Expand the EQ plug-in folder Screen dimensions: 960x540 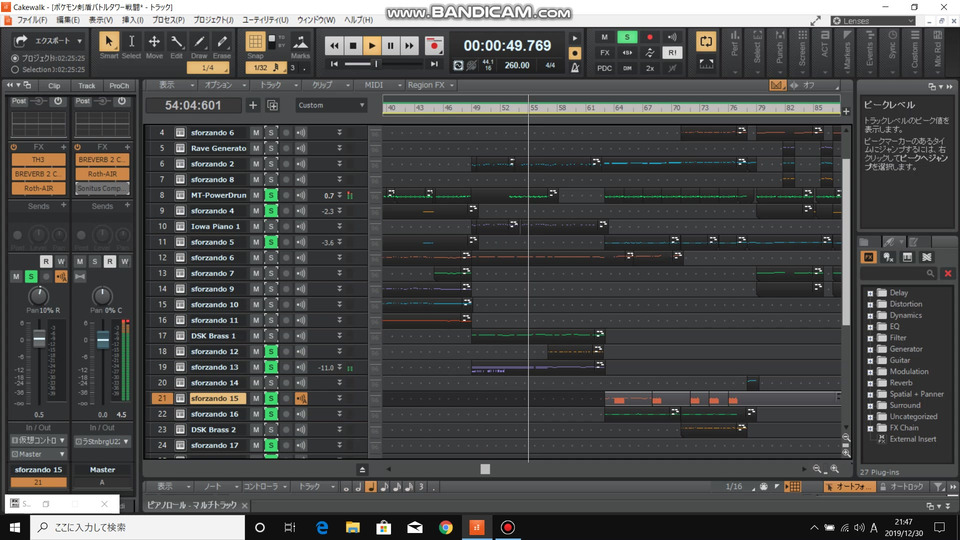[870, 327]
